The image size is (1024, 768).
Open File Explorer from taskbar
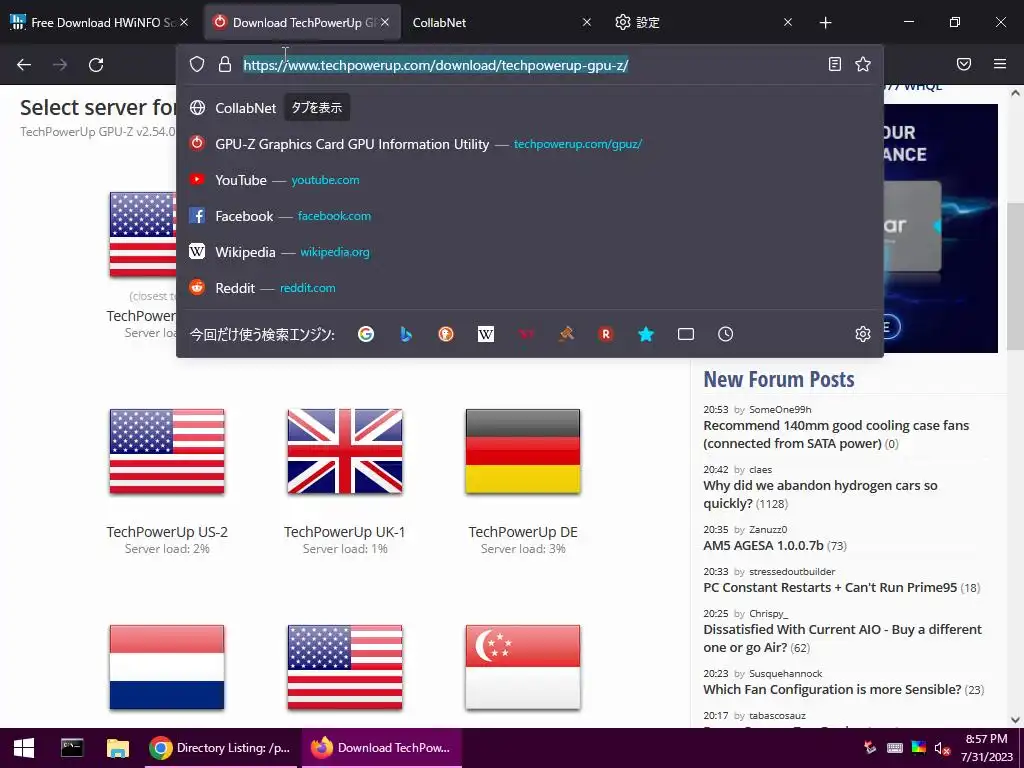[118, 748]
